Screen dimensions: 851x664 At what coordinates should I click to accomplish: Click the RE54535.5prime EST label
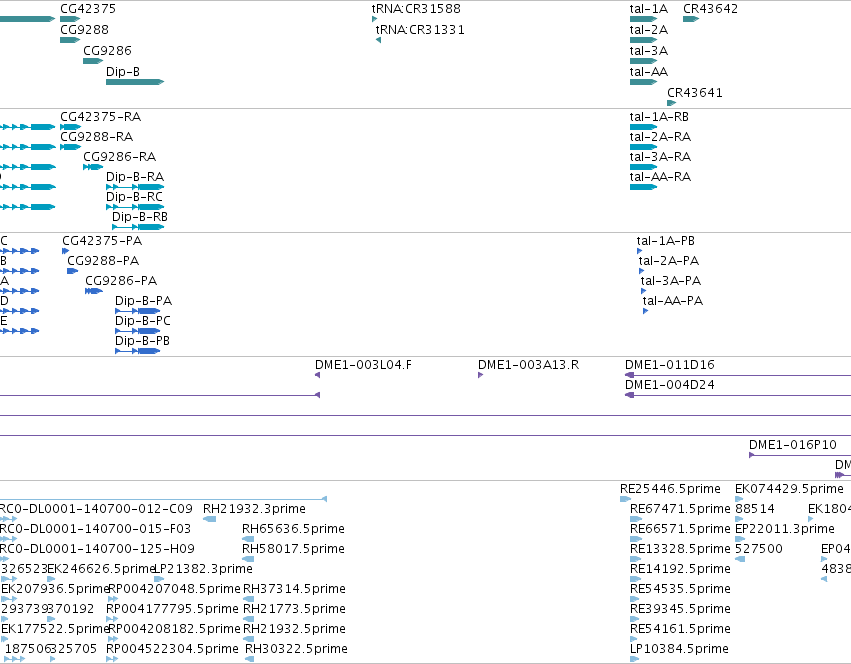(x=680, y=589)
